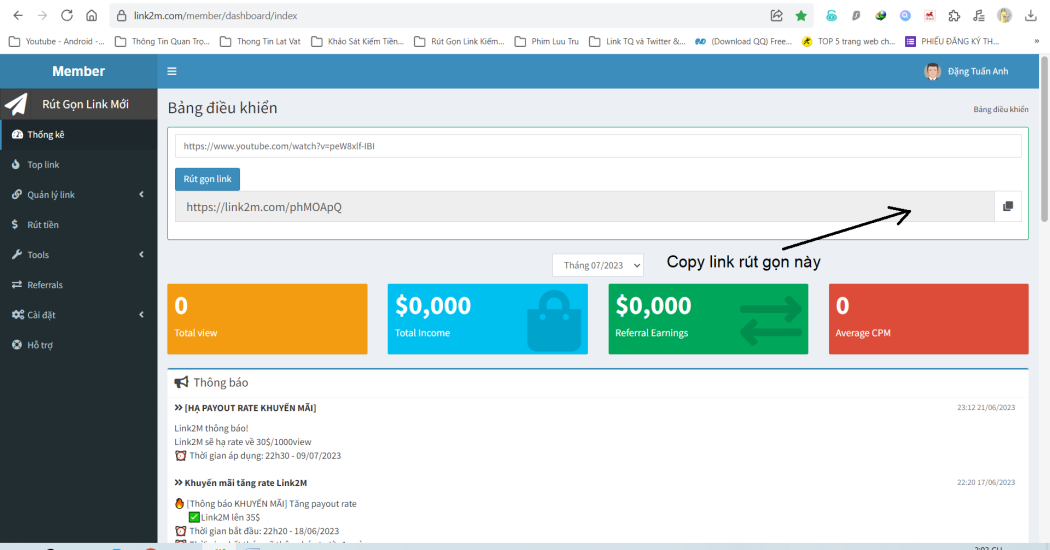Open the media control playlist icon
The image size is (1050, 550).
tap(979, 15)
